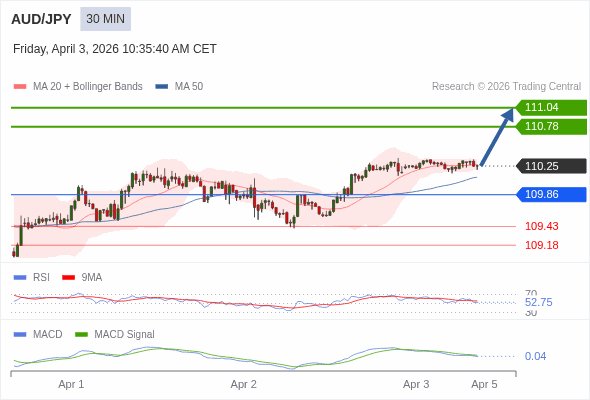The image size is (590, 400).
Task: Click the 'MA 50' legend label
Action: coord(189,87)
